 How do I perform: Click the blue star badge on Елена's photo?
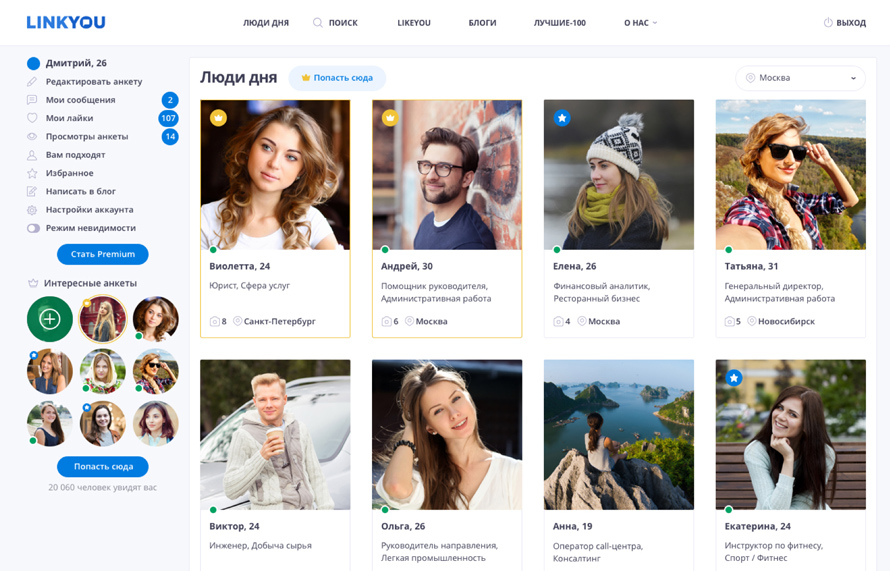[562, 118]
